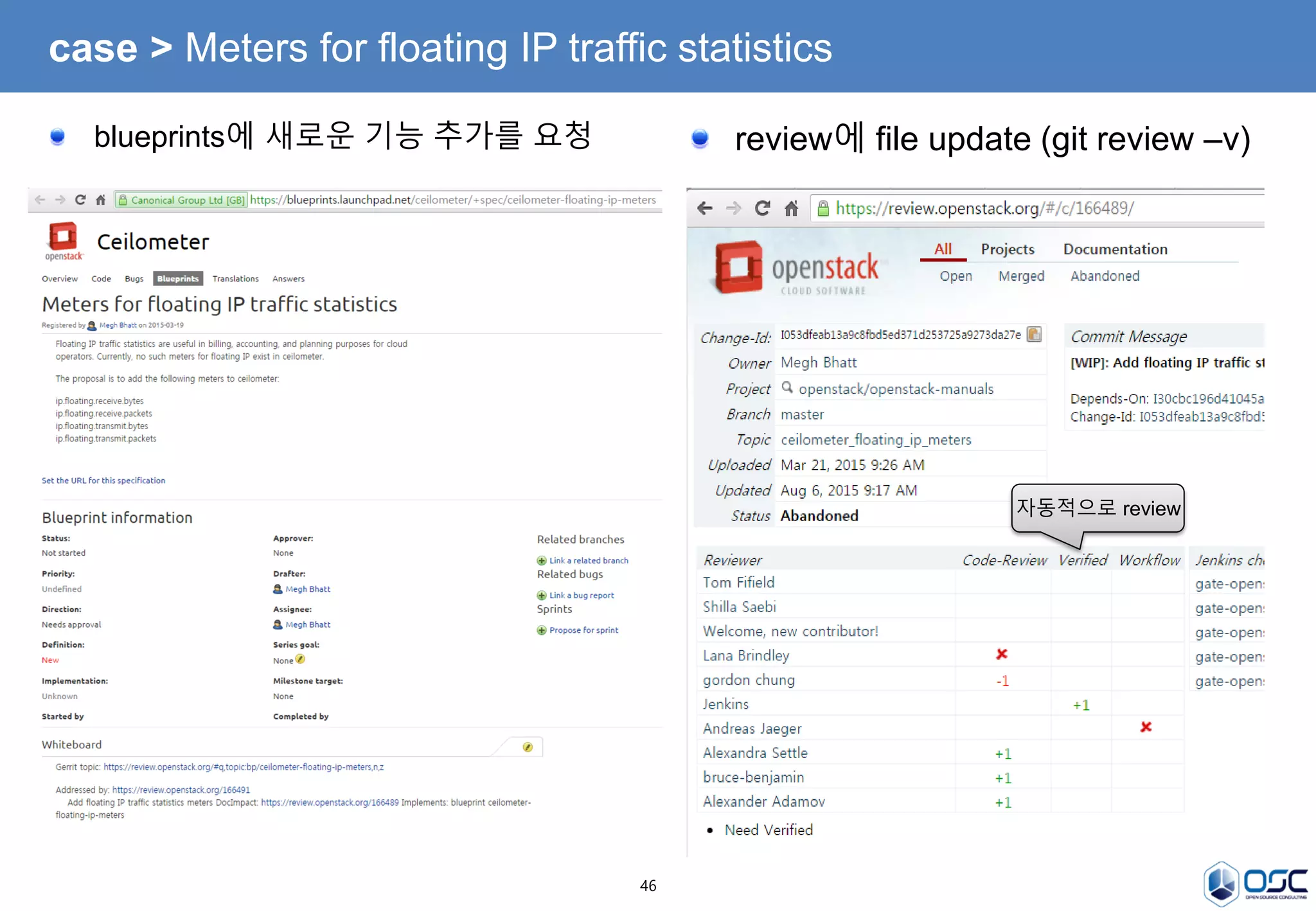
Task: Click the plus icon for Link a bug report
Action: click(542, 596)
